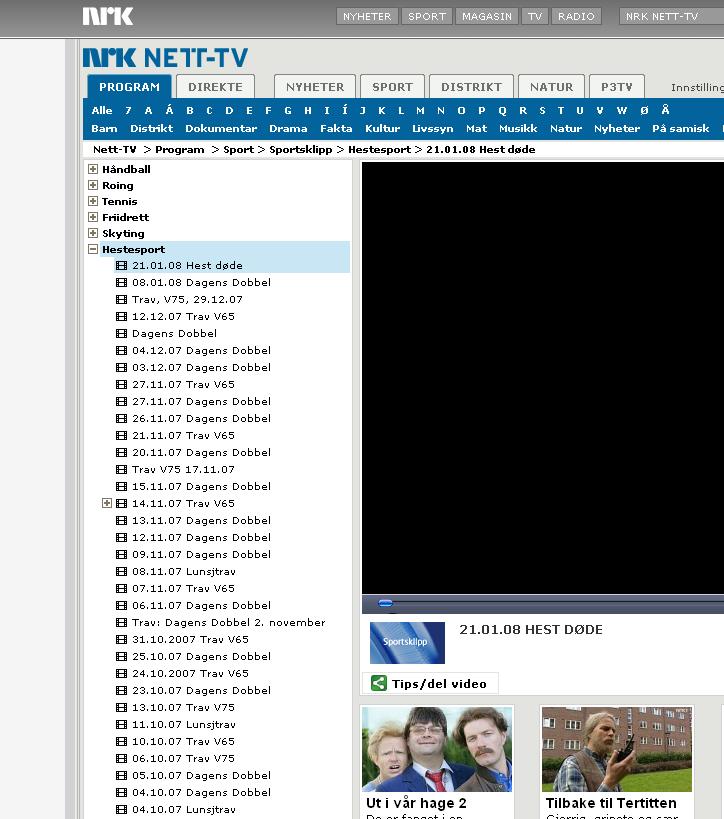The height and width of the screenshot is (819, 724).
Task: Open the DISTRIKT tab
Action: click(471, 87)
